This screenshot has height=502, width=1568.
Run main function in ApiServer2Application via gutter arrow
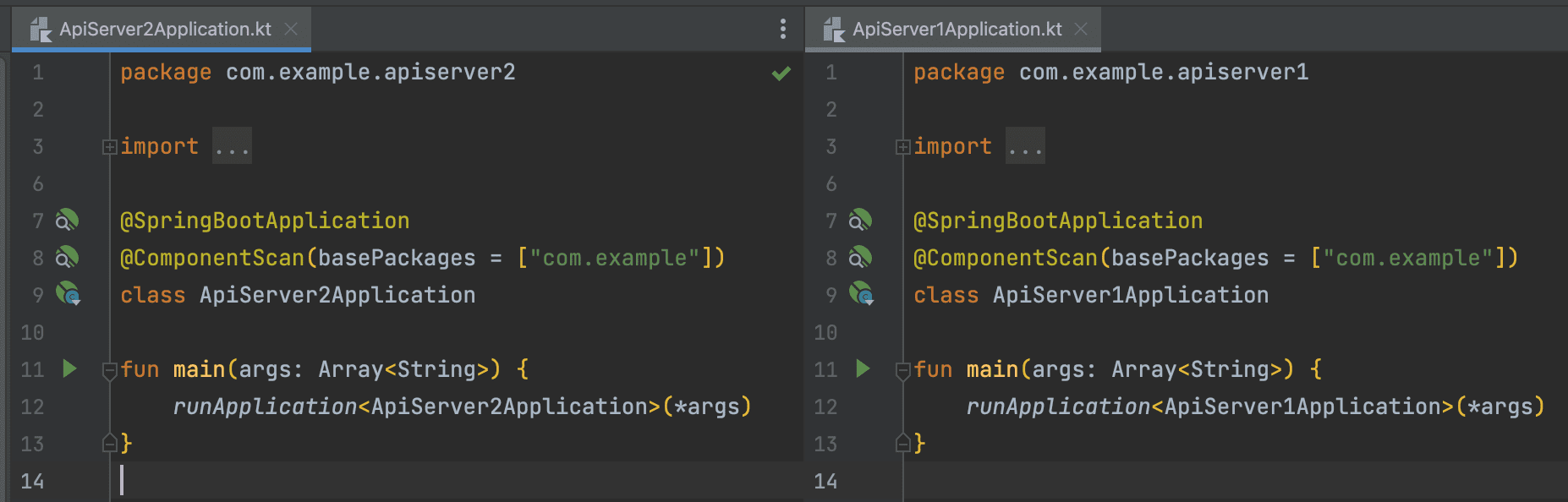point(69,368)
